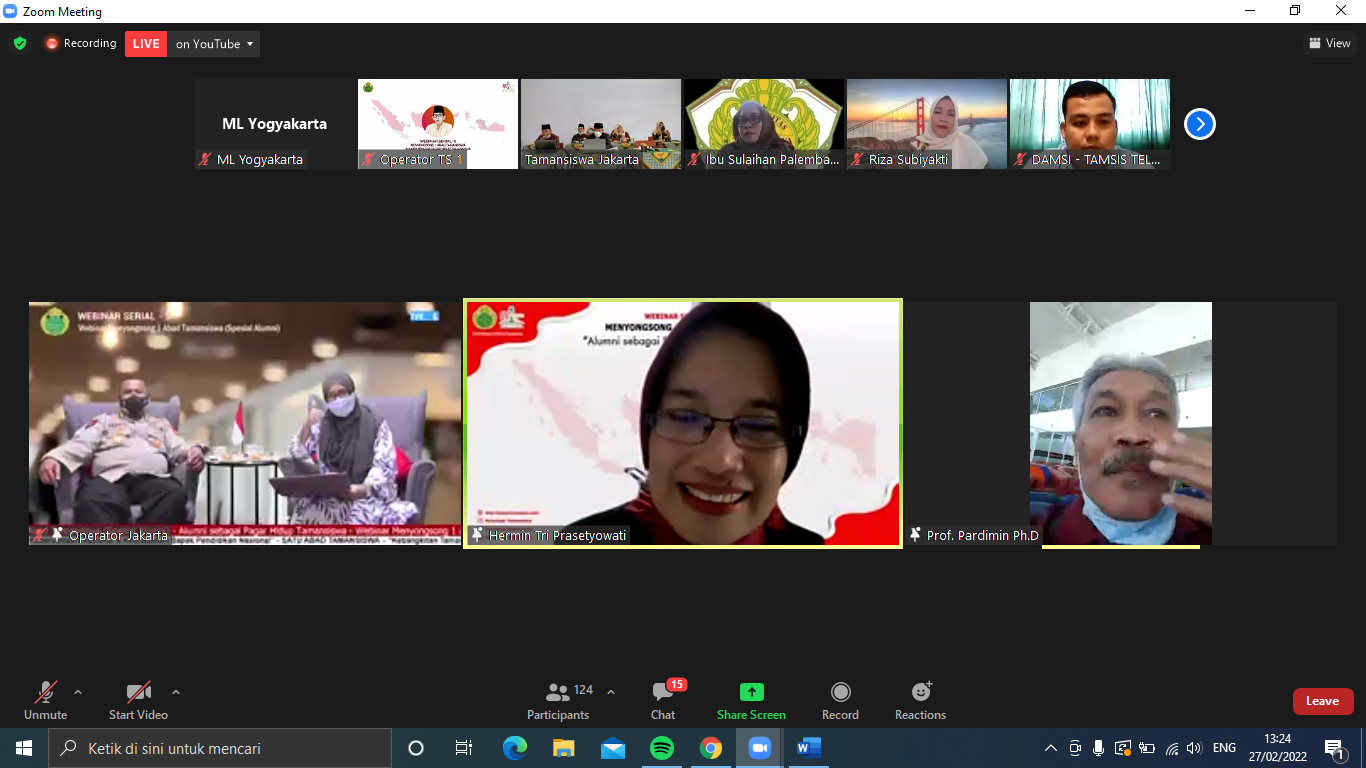Open the Participants panel
1366x768 pixels.
pos(558,701)
